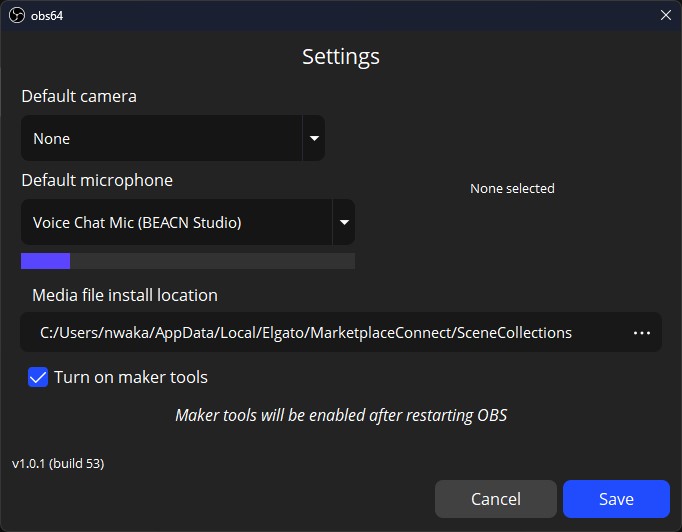Click the Default camera dropdown arrow
Screen dimensions: 682x532
tap(314, 138)
